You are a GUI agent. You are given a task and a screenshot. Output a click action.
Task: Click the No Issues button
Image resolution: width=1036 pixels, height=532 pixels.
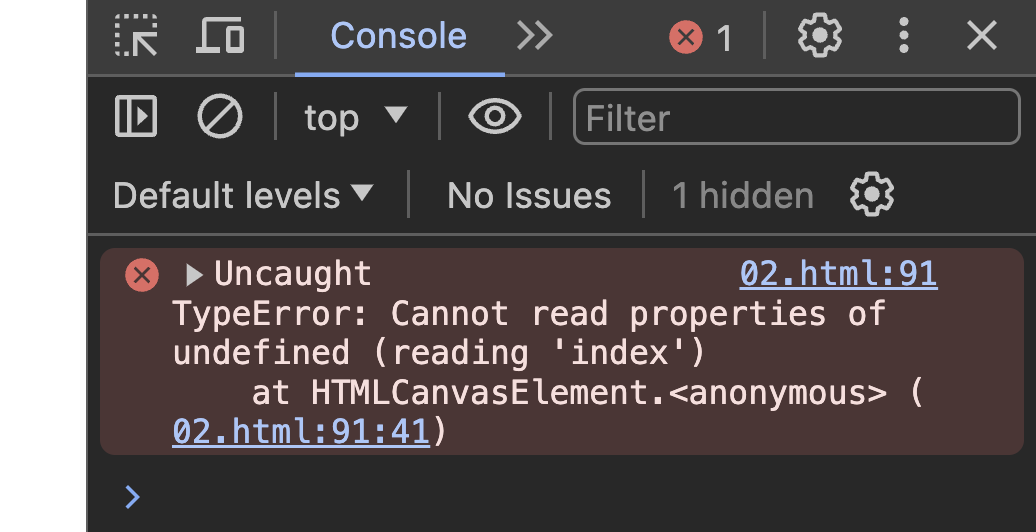click(x=529, y=195)
